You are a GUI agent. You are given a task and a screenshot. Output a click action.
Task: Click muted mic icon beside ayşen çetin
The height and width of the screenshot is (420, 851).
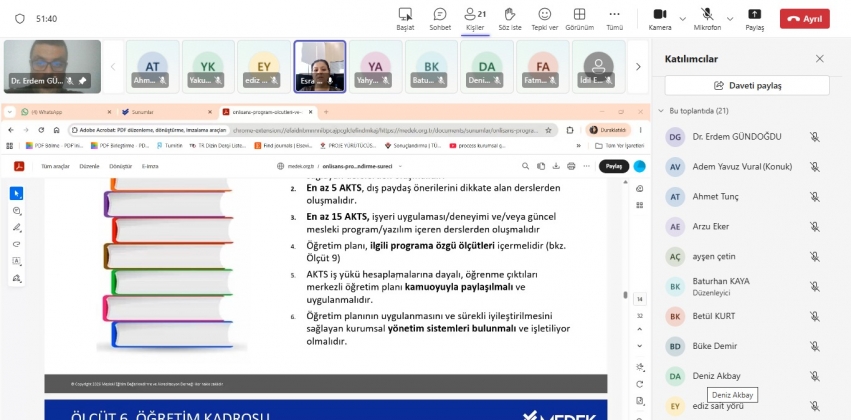(x=814, y=256)
